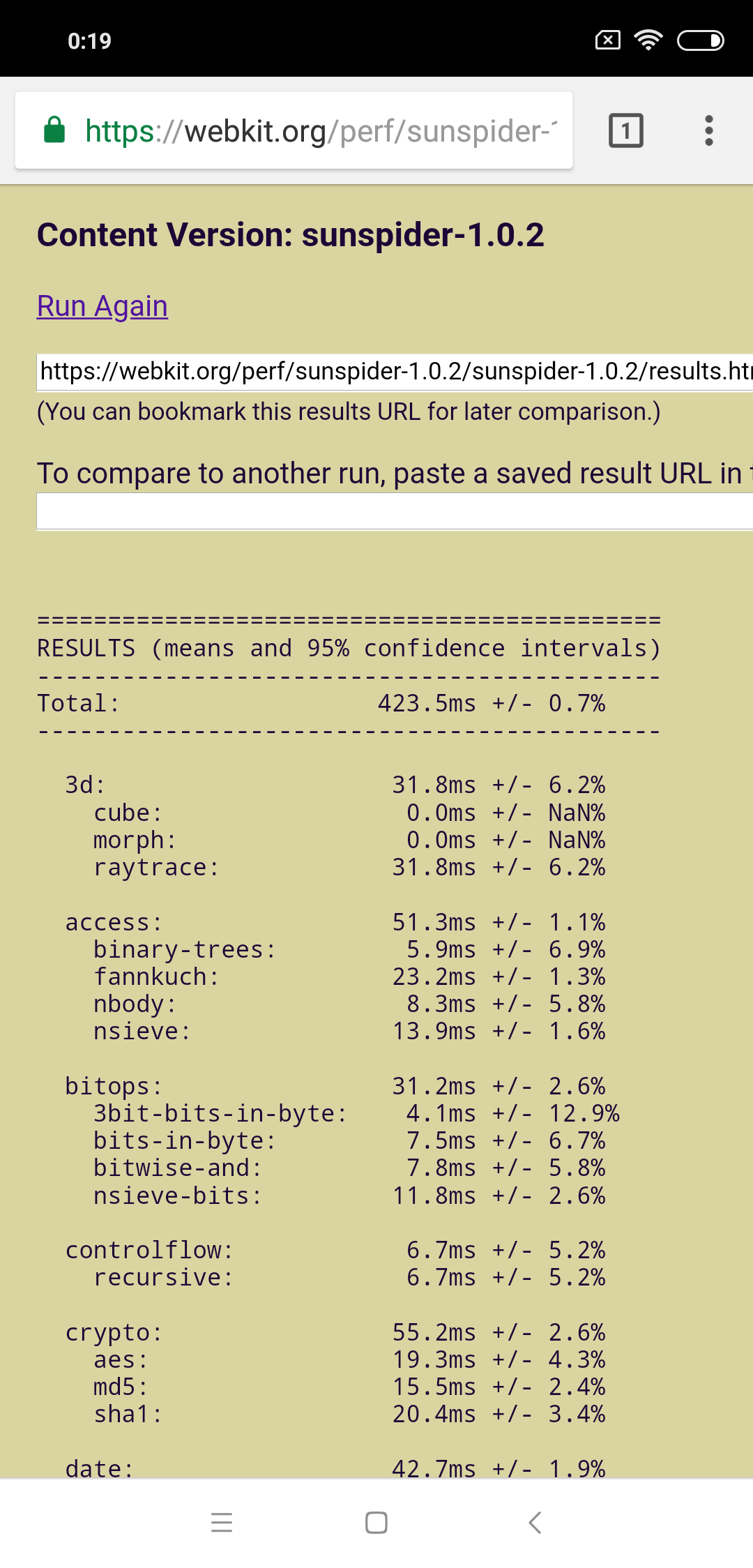Tap the battery status bar icon
The width and height of the screenshot is (753, 1568).
click(700, 40)
